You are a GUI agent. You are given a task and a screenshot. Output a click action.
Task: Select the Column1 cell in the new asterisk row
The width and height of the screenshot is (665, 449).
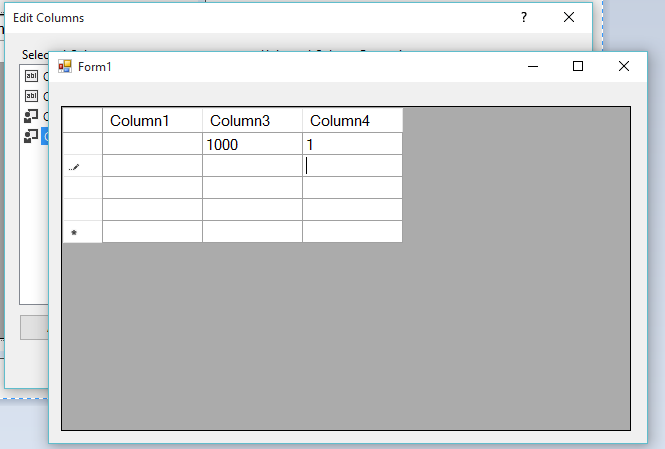tap(152, 232)
